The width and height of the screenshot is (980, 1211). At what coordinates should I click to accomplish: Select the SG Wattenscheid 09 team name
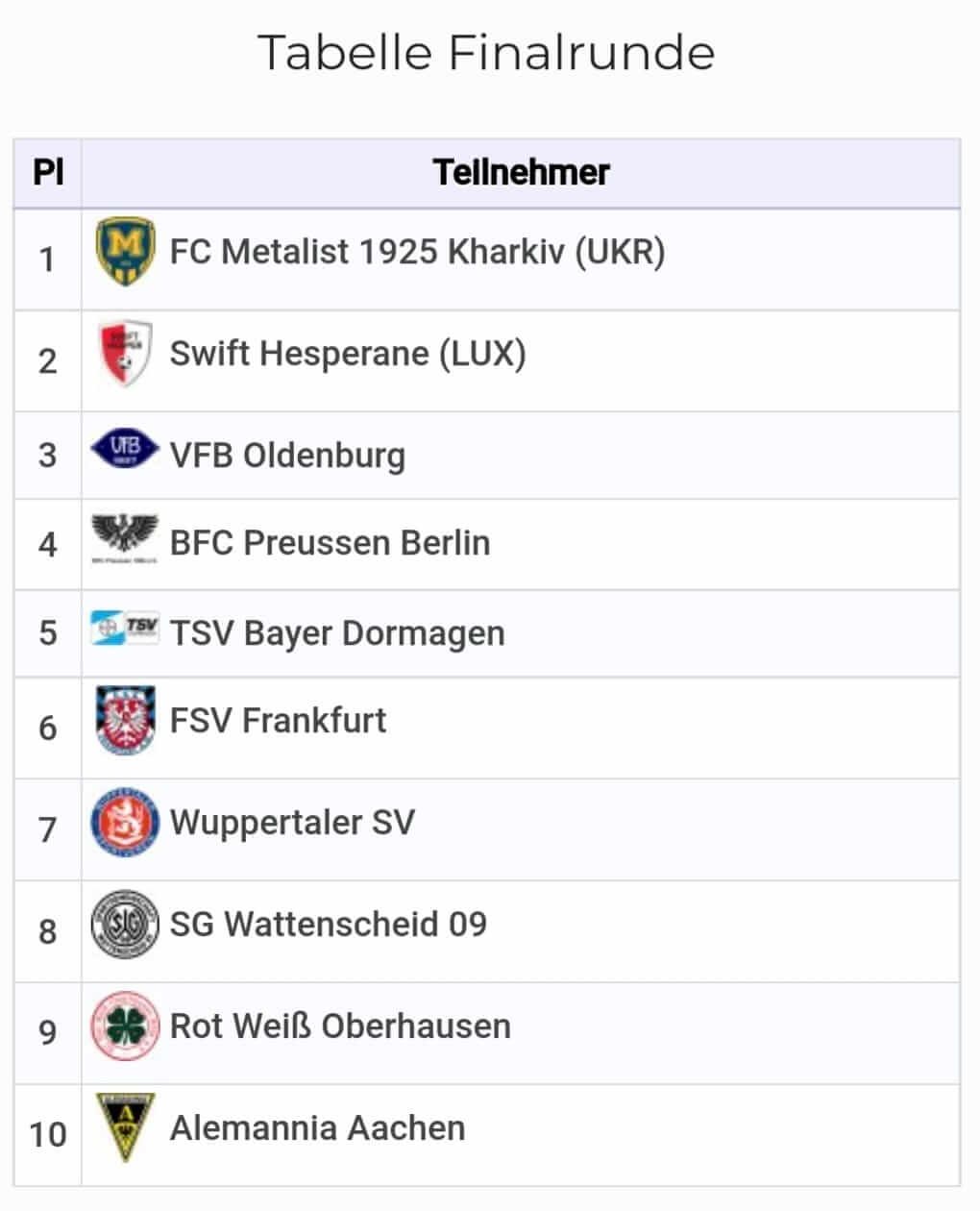[328, 924]
